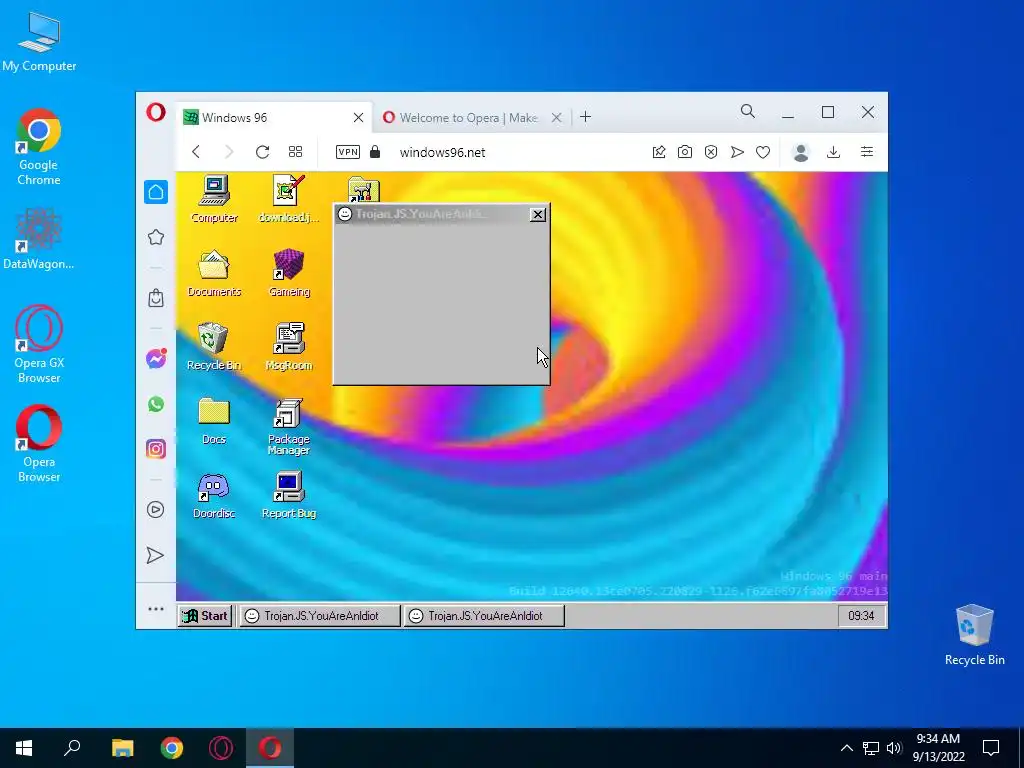Open the host desktop Recycle Bin
This screenshot has width=1024, height=768.
[x=974, y=635]
